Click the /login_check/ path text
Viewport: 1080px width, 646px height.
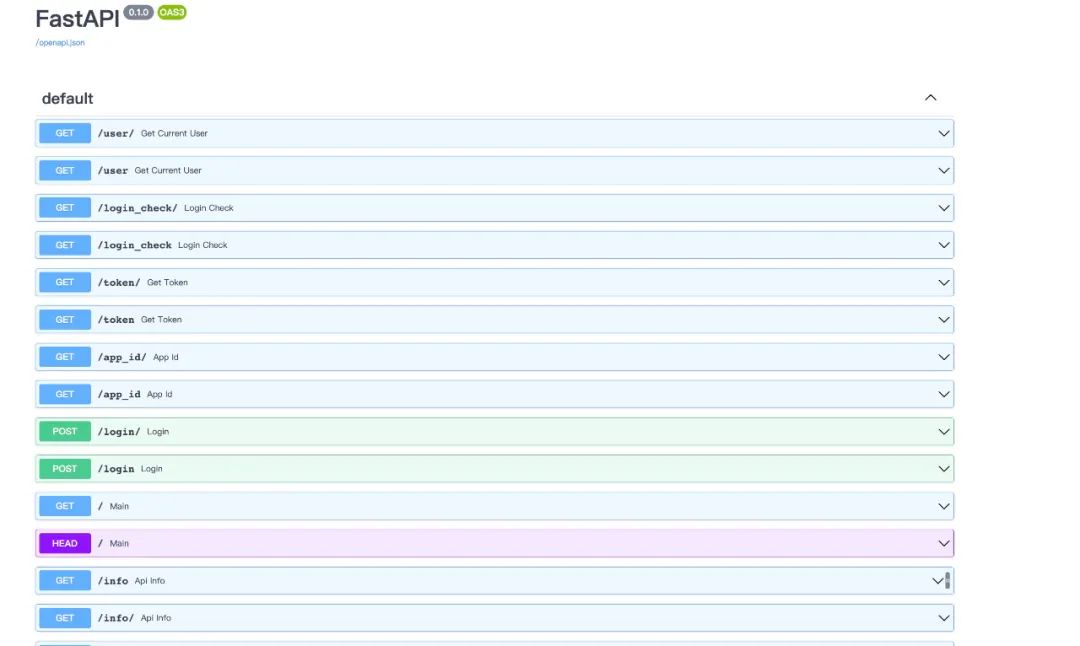click(x=137, y=208)
